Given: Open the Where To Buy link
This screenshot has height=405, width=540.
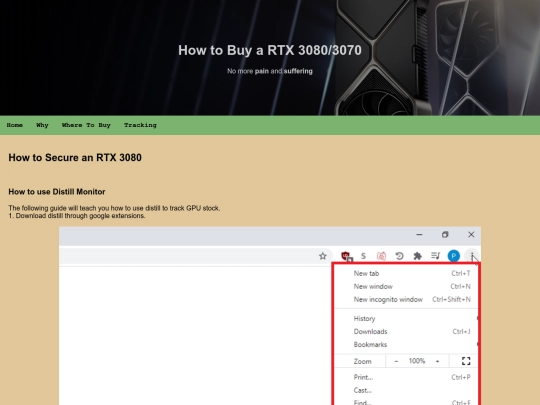Looking at the screenshot, I should pyautogui.click(x=86, y=125).
